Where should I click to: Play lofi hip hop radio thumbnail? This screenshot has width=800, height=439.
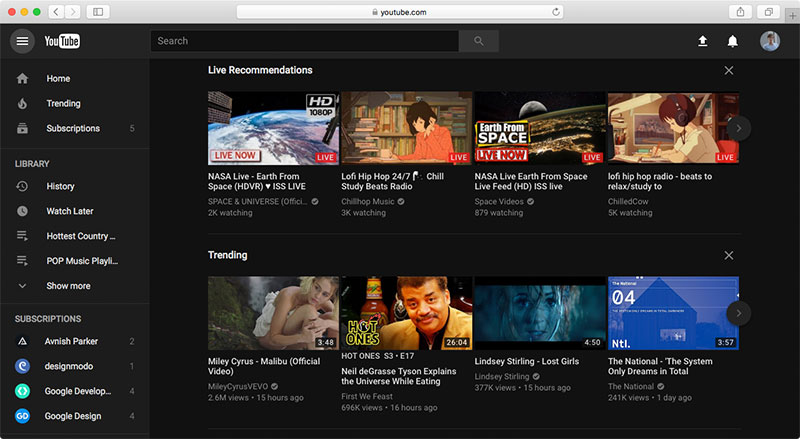[673, 128]
